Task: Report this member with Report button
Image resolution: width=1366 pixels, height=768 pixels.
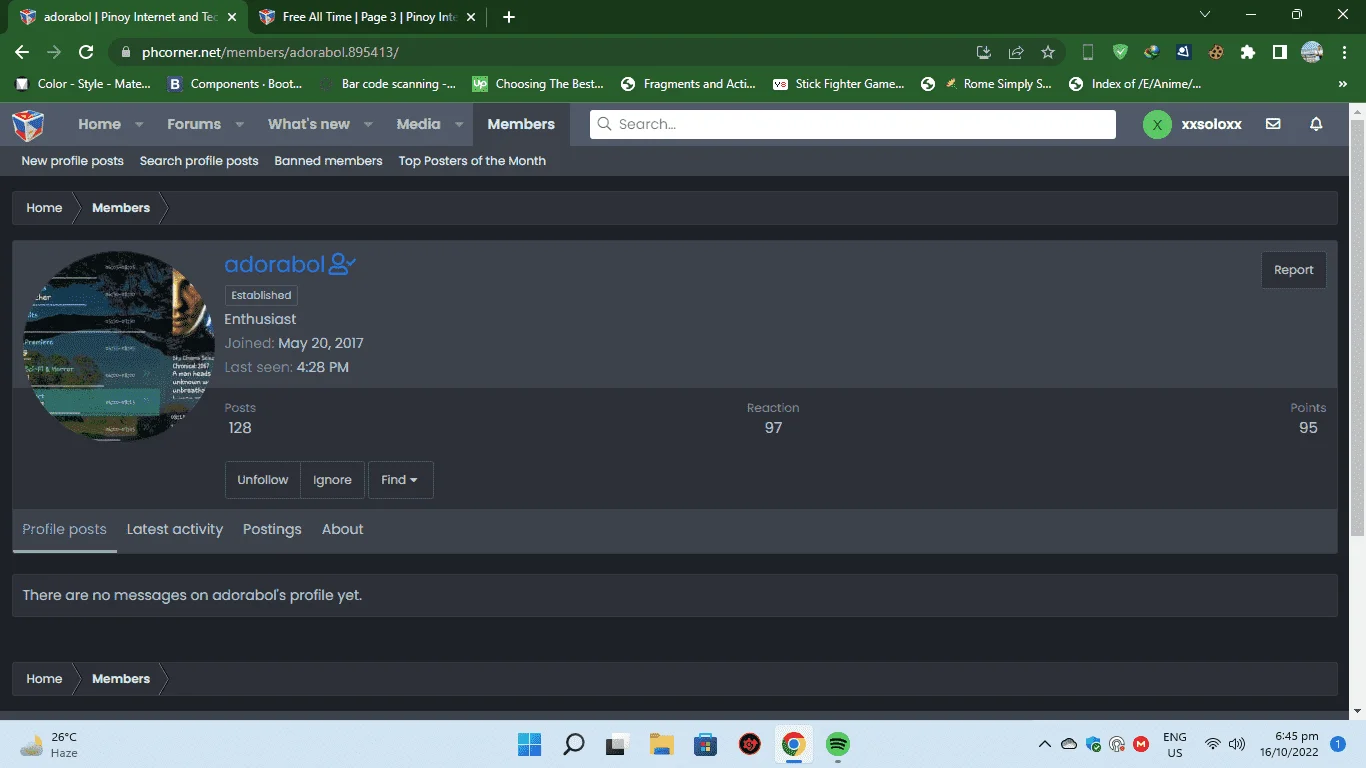Action: [x=1293, y=270]
